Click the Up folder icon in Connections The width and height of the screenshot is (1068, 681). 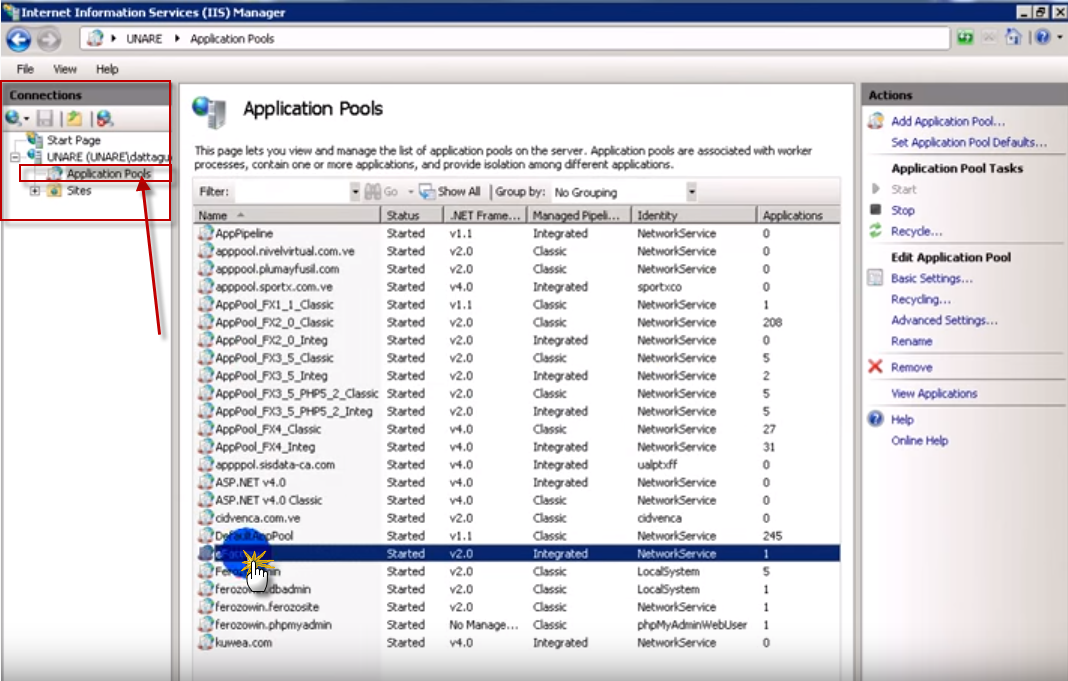[74, 118]
